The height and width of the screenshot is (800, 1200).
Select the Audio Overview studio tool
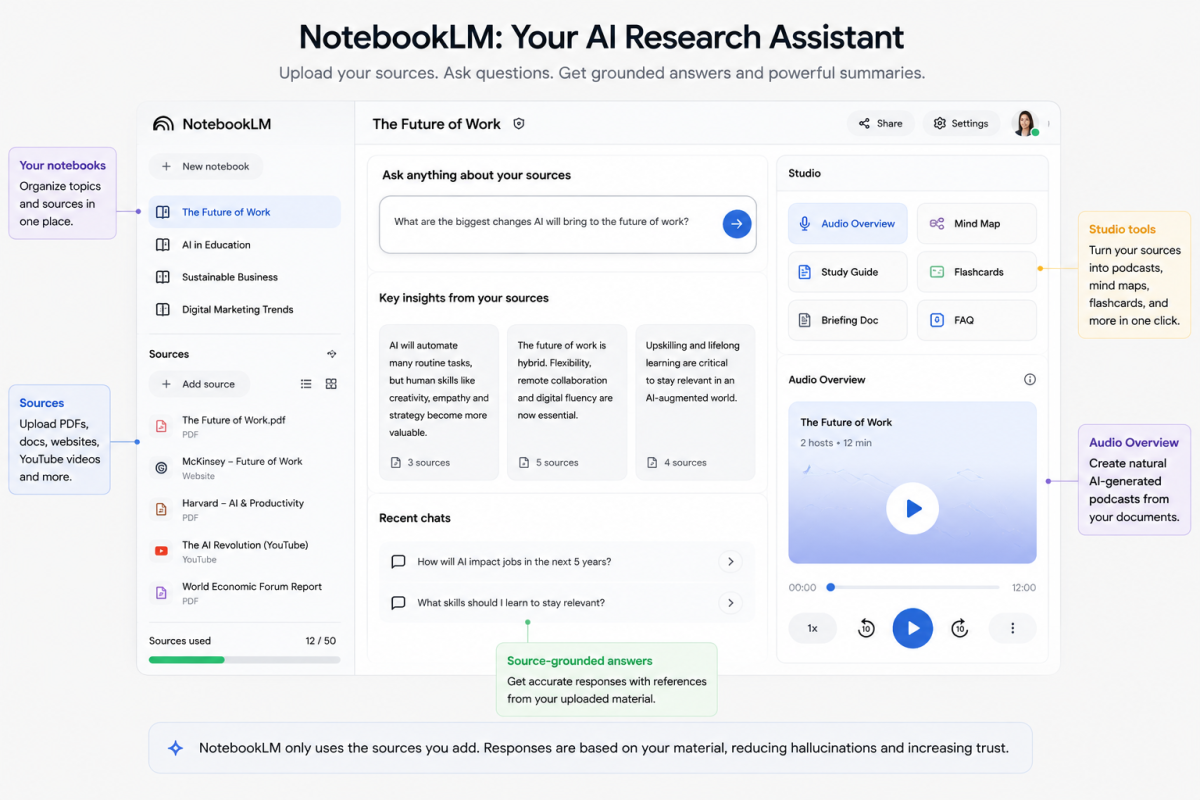pyautogui.click(x=848, y=224)
